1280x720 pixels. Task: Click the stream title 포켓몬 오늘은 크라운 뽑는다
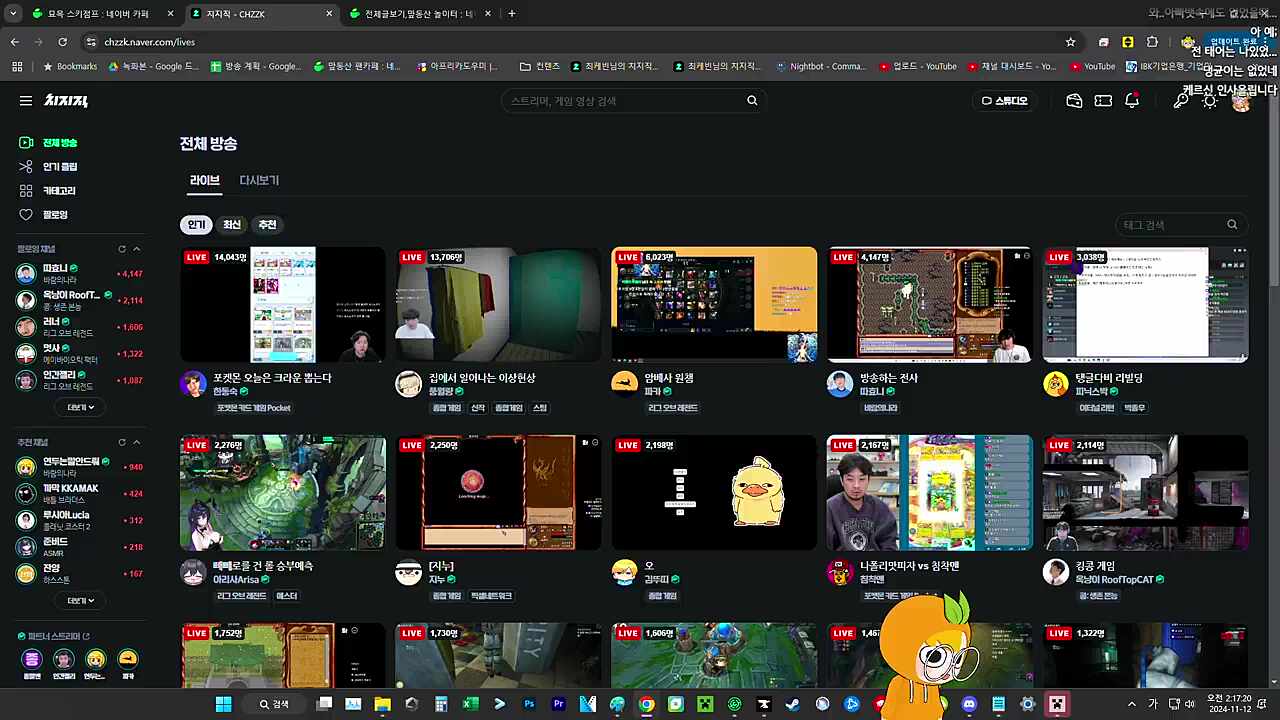point(272,378)
